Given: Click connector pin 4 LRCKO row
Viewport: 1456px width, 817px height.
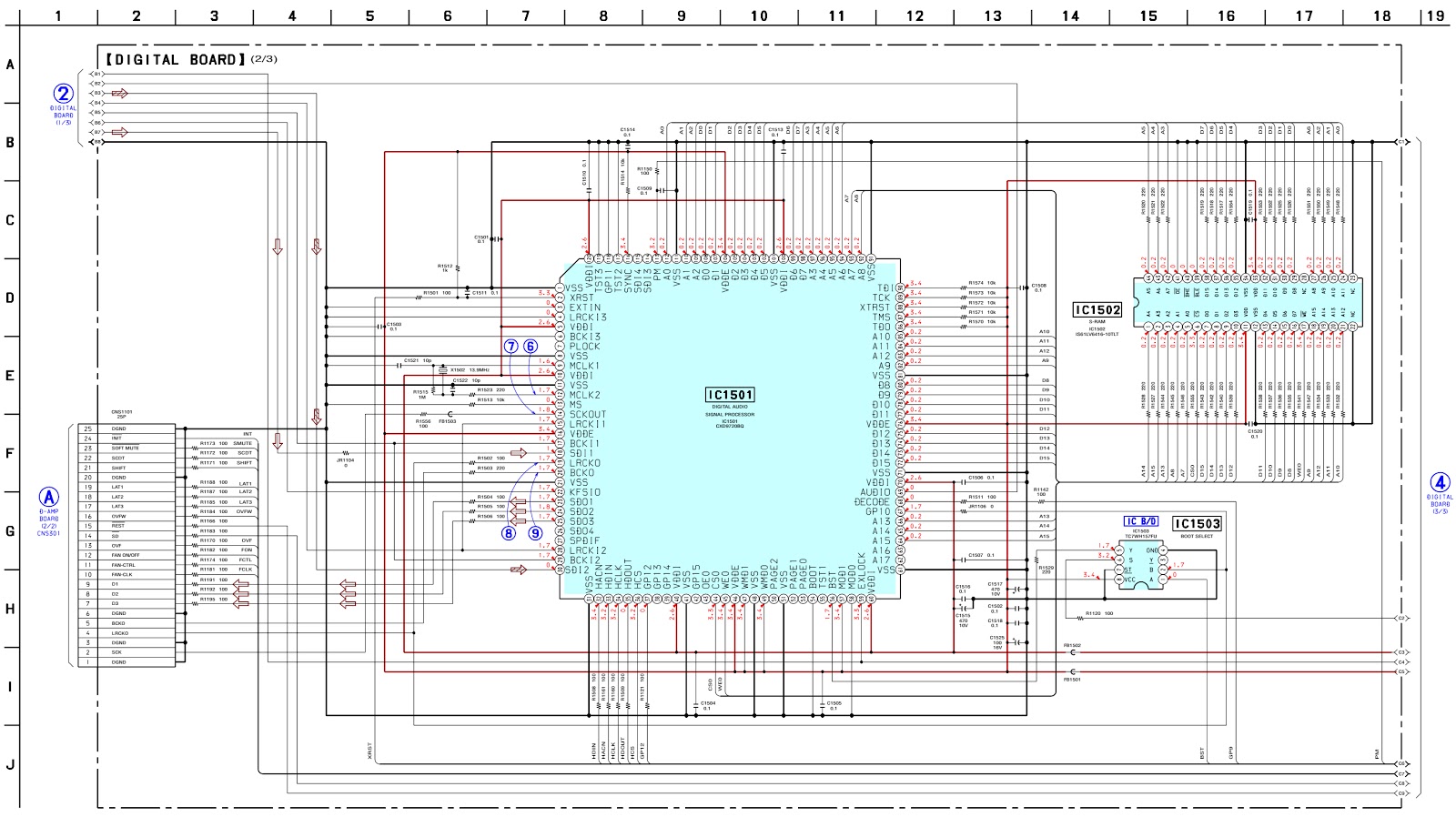Looking at the screenshot, I should point(126,633).
